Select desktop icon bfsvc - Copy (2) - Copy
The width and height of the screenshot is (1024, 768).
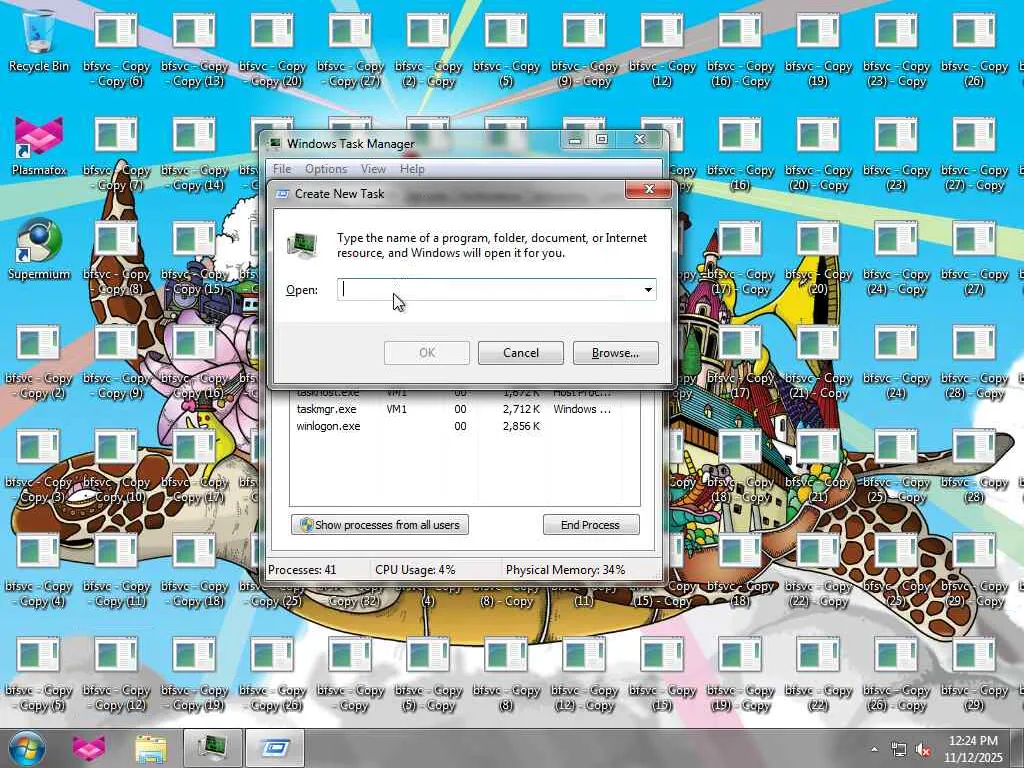pyautogui.click(x=428, y=50)
